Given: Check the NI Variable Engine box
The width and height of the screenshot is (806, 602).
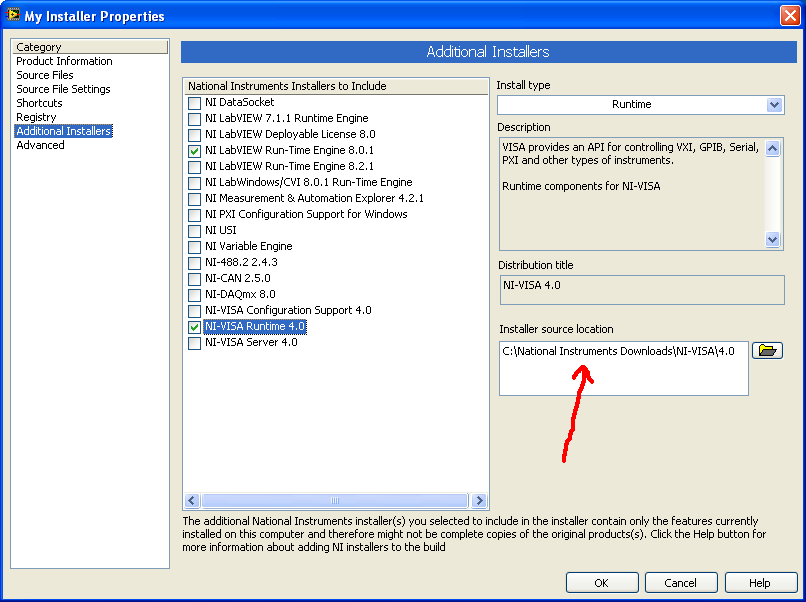Looking at the screenshot, I should tap(194, 246).
